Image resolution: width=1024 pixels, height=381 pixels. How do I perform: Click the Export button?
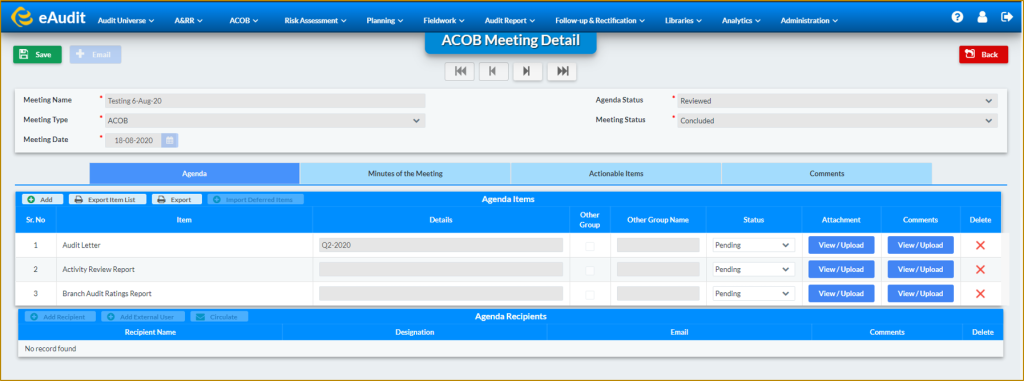177,199
